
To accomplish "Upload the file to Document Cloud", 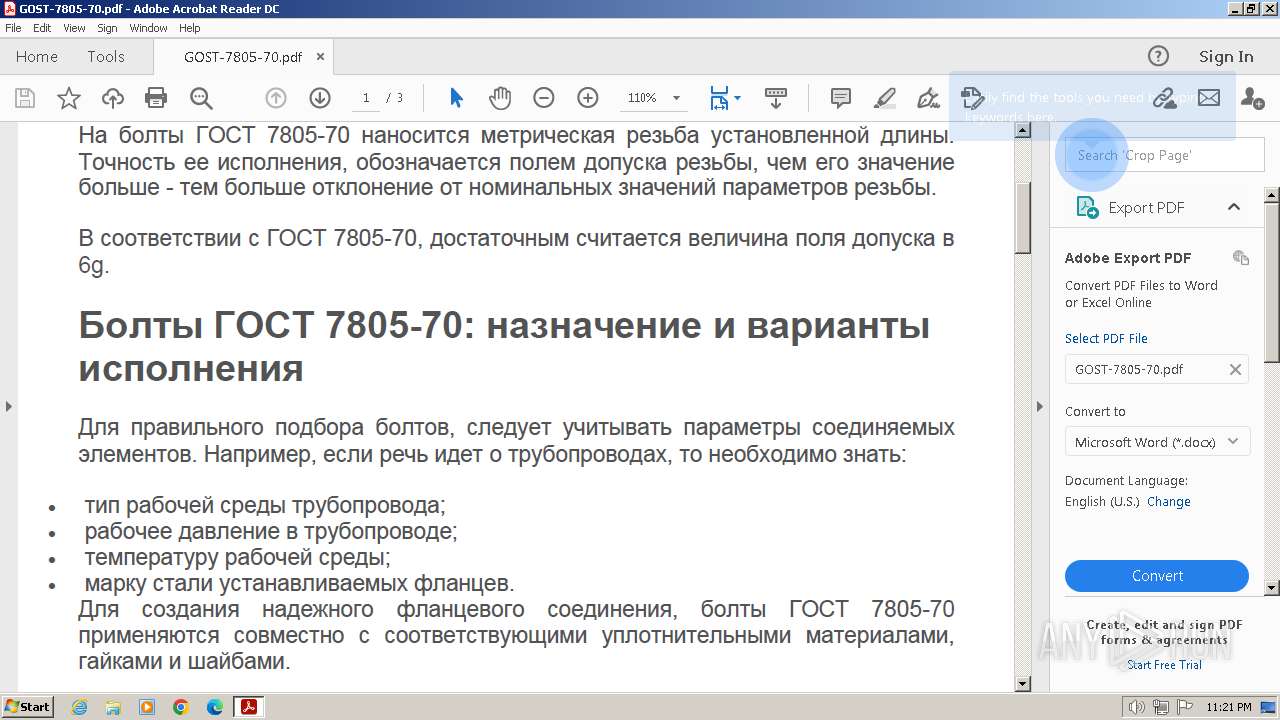I will tap(113, 98).
